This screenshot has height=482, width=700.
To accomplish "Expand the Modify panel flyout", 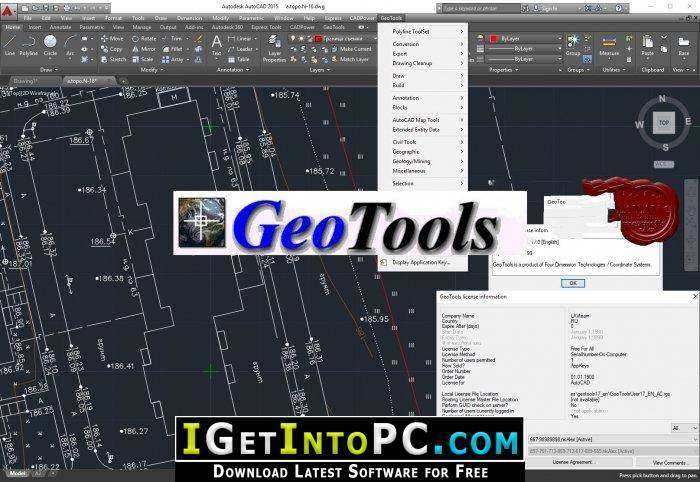I will coord(152,70).
